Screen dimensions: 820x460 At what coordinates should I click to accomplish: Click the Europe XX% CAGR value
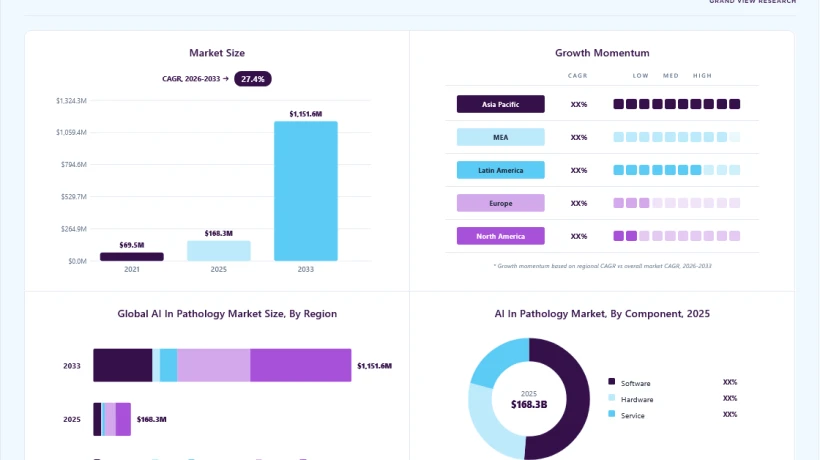(x=579, y=203)
